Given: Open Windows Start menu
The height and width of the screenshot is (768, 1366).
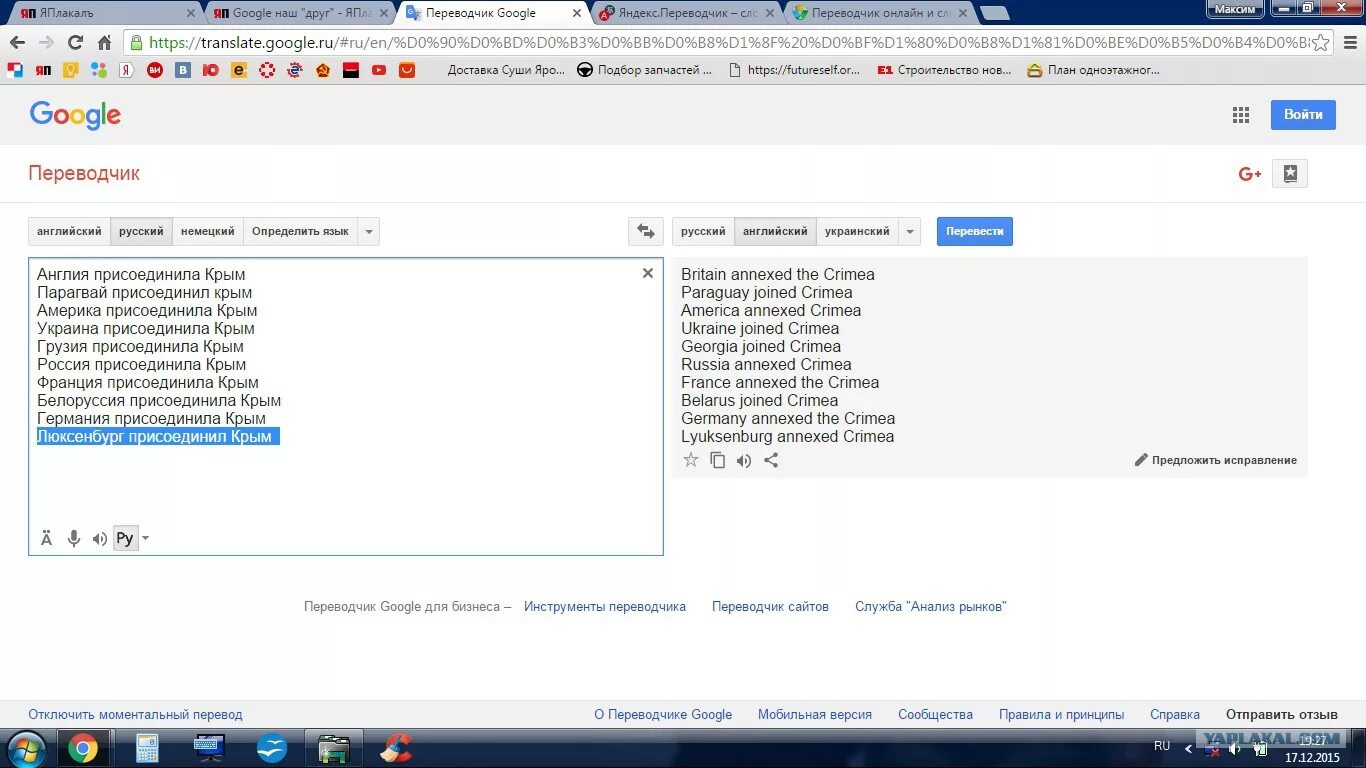Looking at the screenshot, I should 26,748.
